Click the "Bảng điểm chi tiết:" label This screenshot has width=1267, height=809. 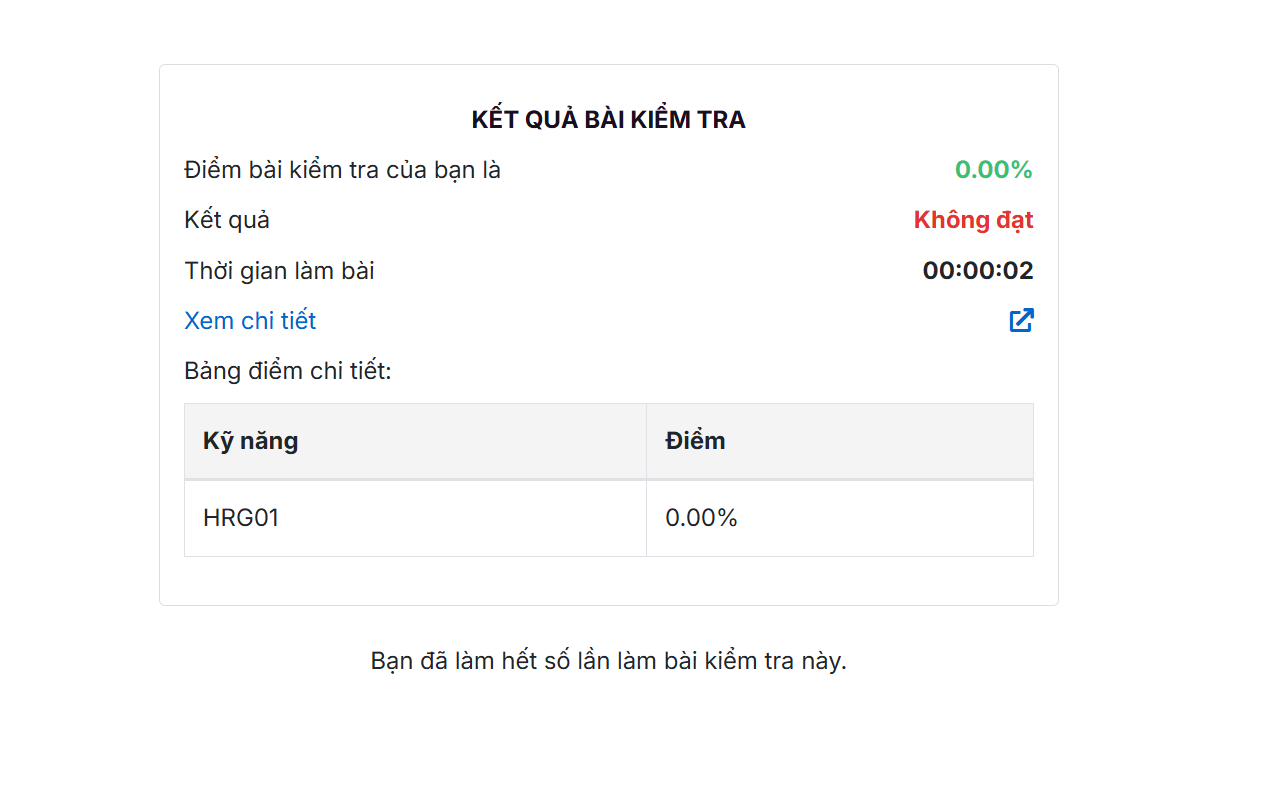click(288, 371)
